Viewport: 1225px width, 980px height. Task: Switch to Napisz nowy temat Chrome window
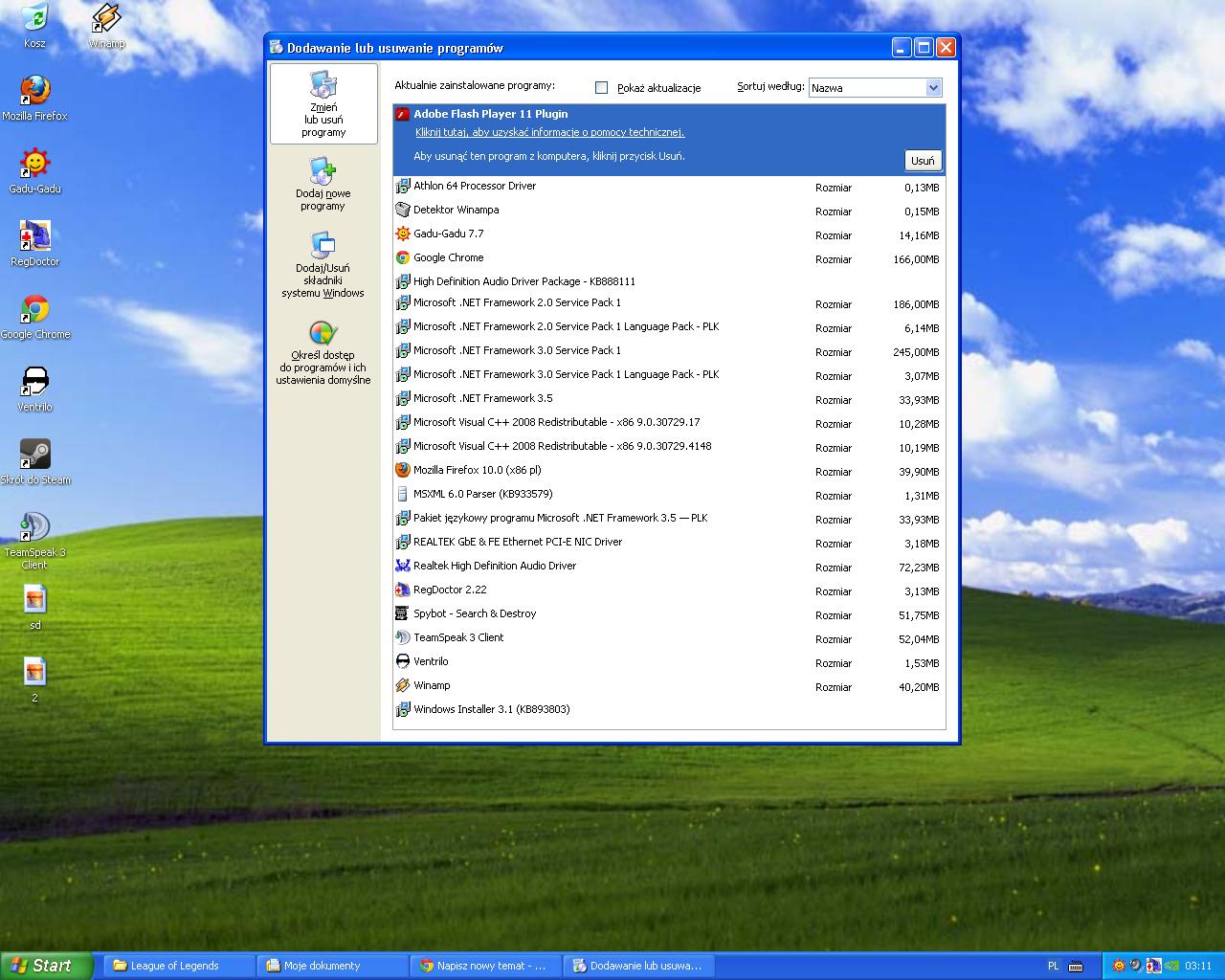click(x=486, y=966)
